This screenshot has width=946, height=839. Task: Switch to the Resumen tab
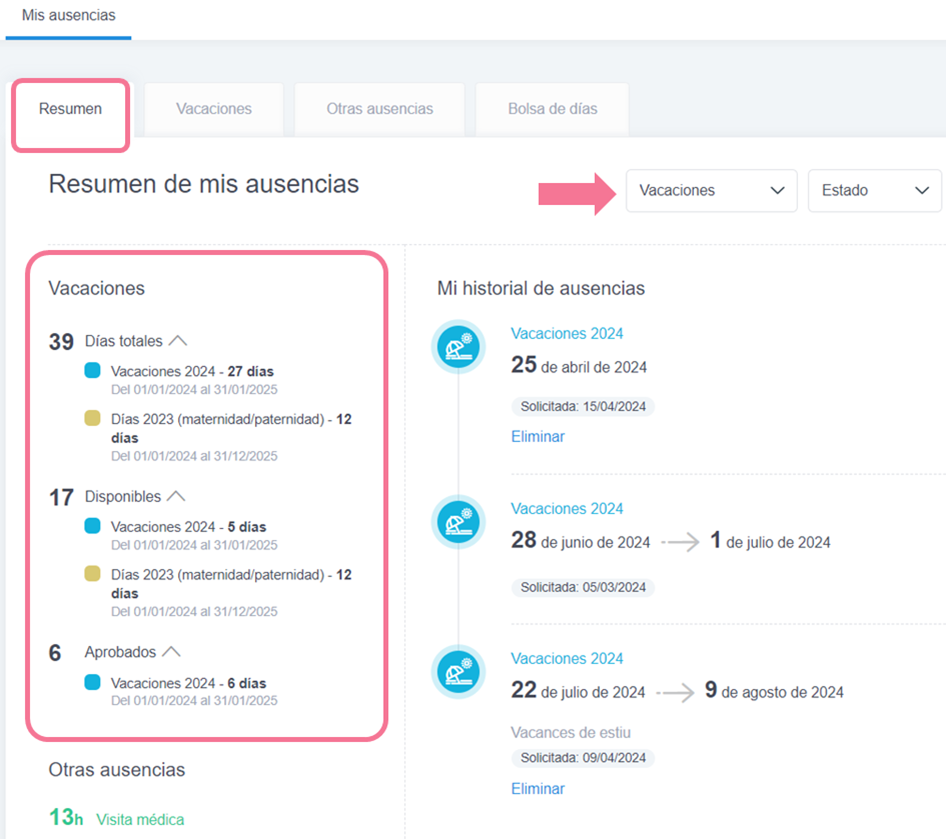coord(70,109)
